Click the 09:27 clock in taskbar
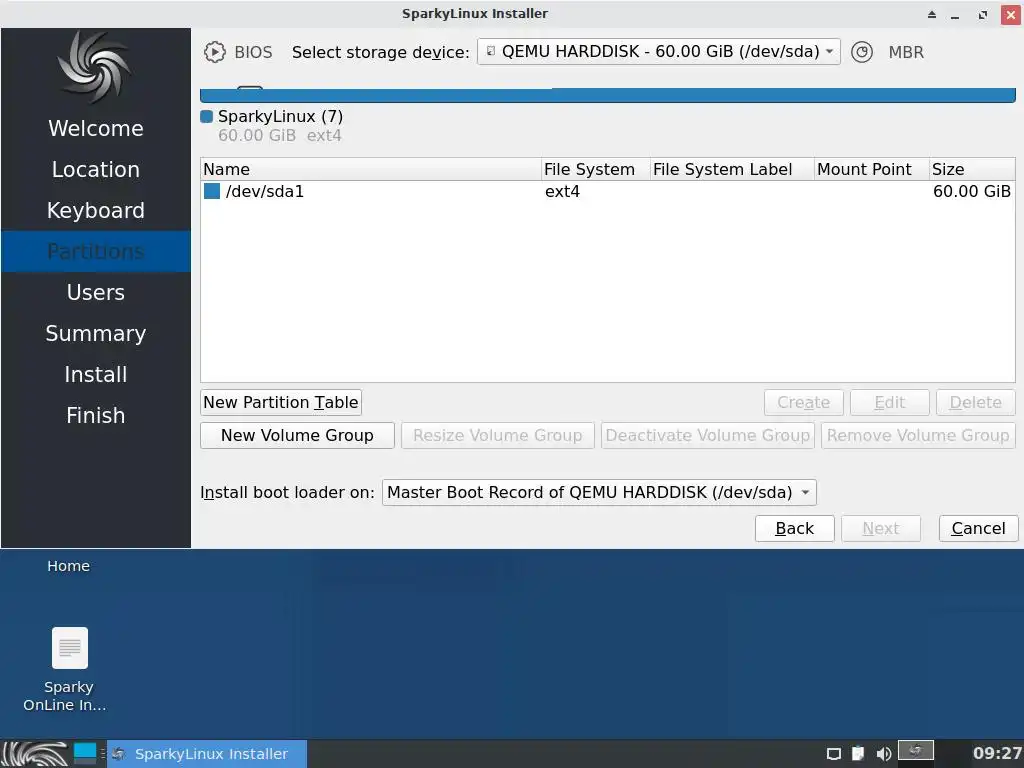The image size is (1024, 768). click(997, 754)
